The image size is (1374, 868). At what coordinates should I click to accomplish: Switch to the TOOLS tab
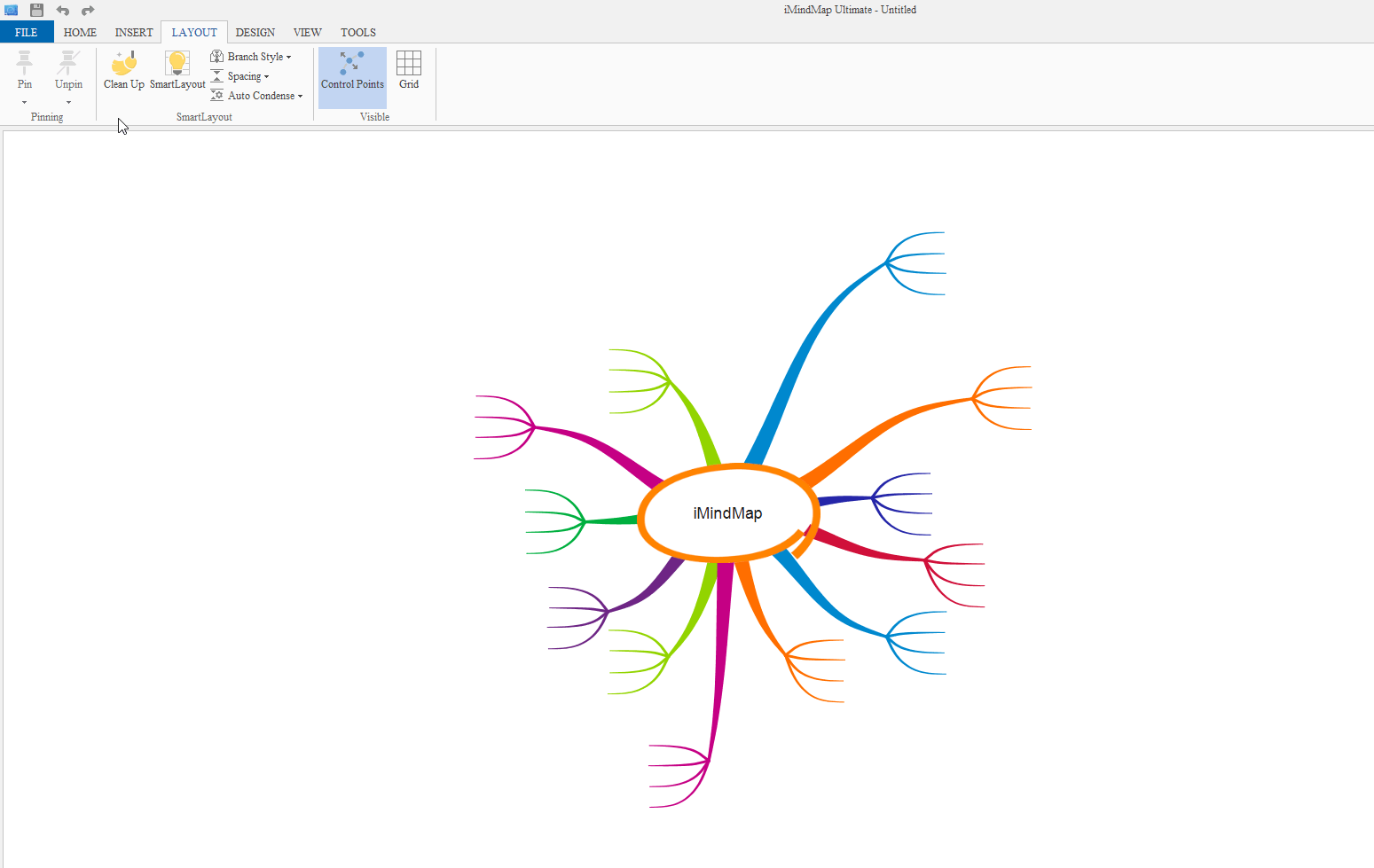tap(358, 32)
